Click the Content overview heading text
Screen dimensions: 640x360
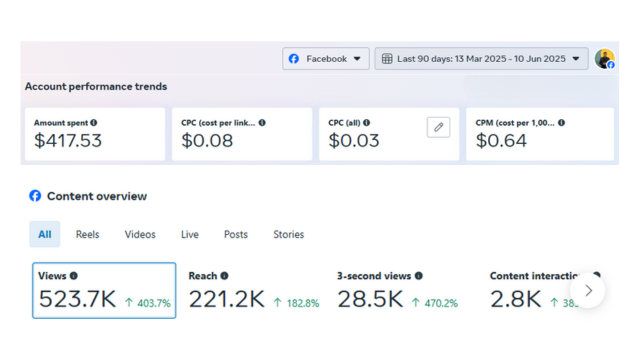[x=97, y=196]
